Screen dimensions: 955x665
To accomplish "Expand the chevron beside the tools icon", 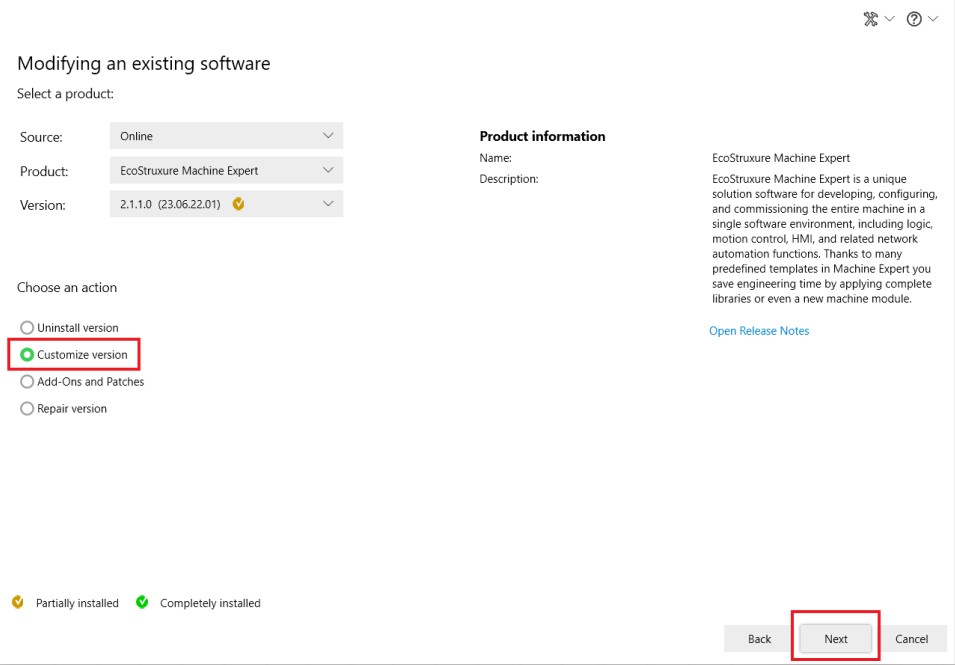I will (889, 19).
